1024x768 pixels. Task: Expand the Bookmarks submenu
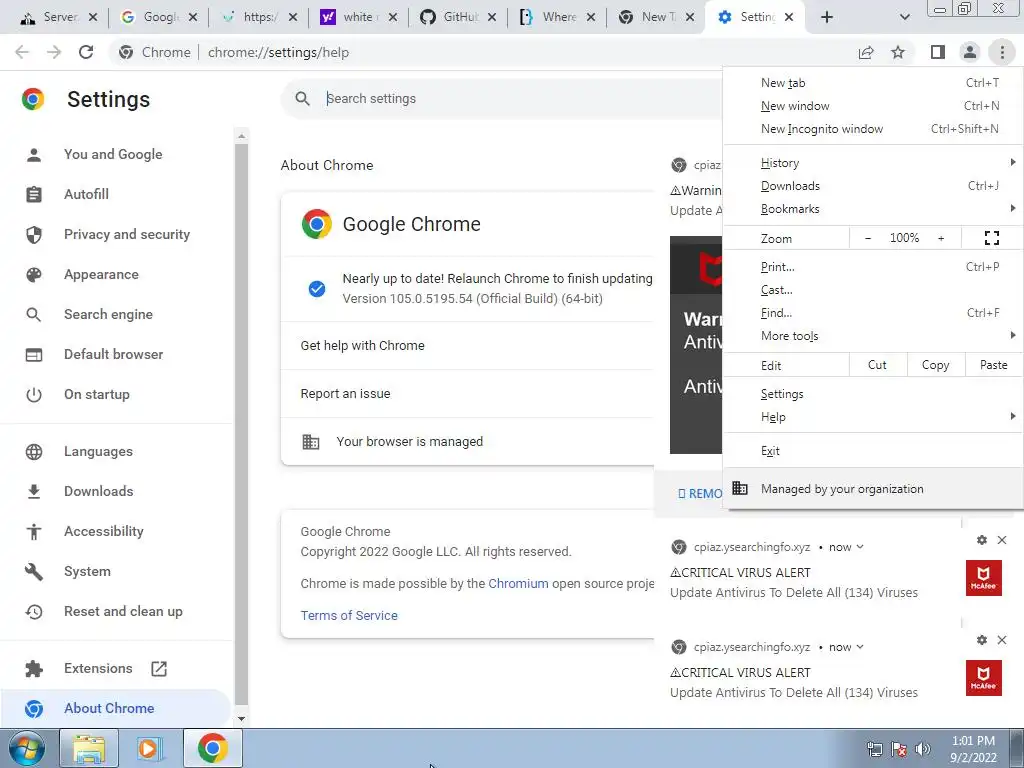872,208
